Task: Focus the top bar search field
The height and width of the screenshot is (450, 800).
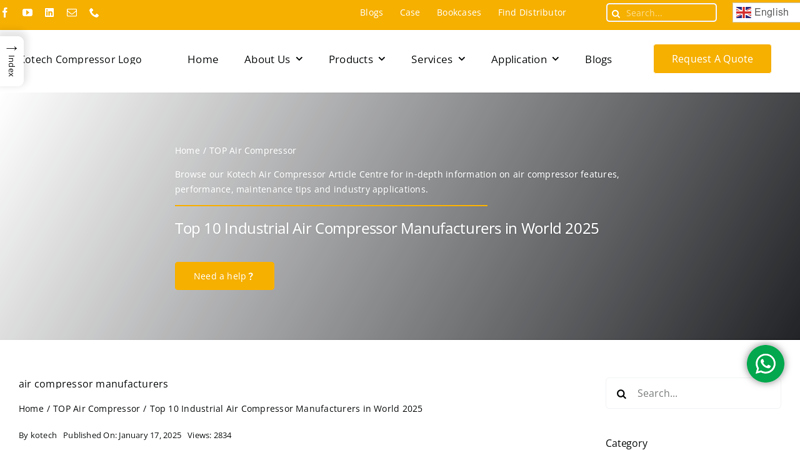Action: [x=661, y=13]
